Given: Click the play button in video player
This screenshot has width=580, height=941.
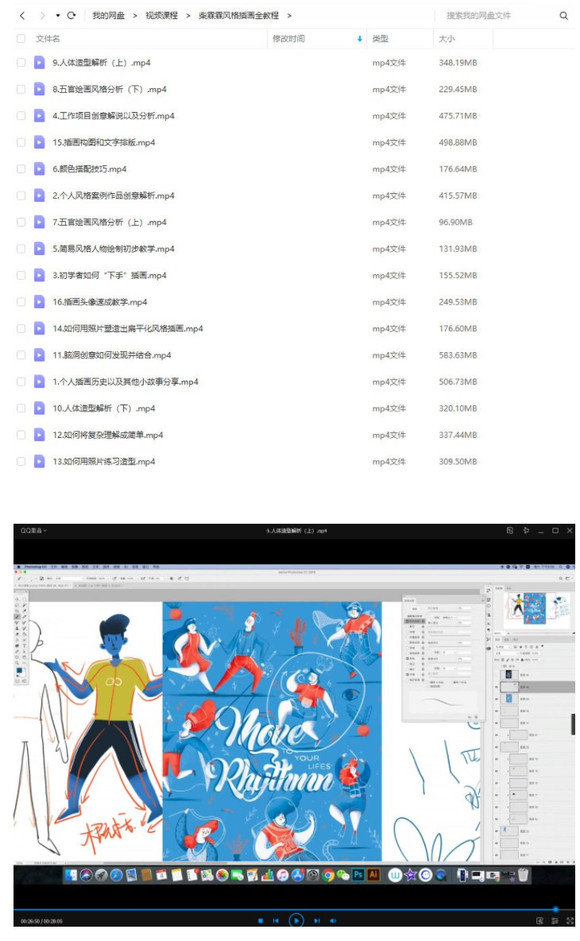Looking at the screenshot, I should click(296, 920).
